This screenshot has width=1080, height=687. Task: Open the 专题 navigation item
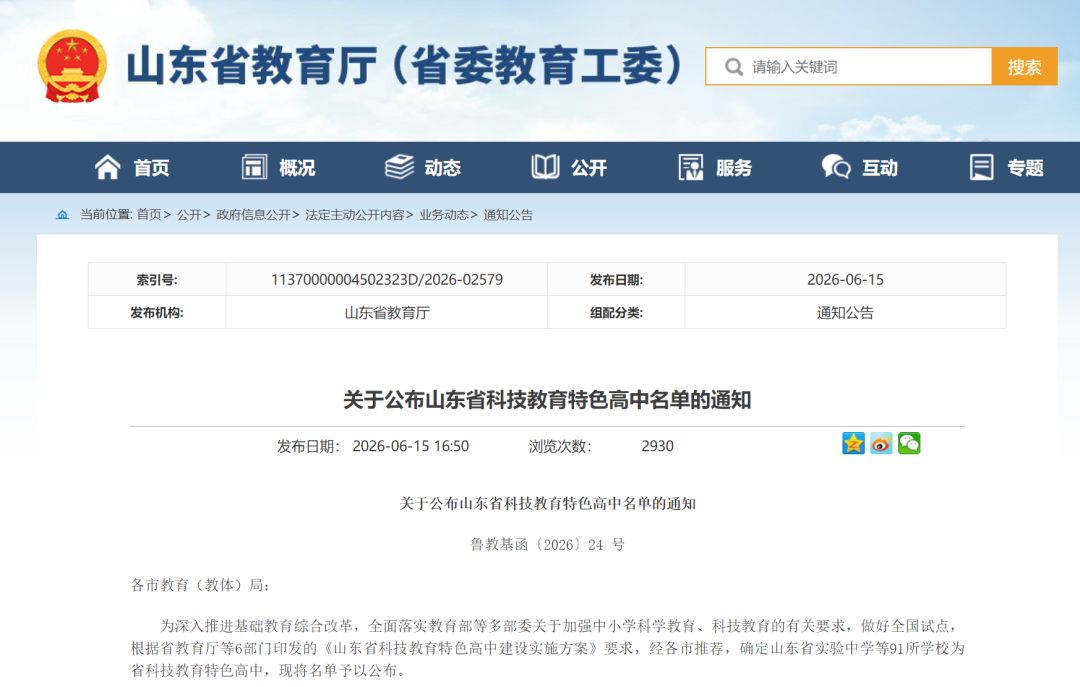[x=1025, y=167]
